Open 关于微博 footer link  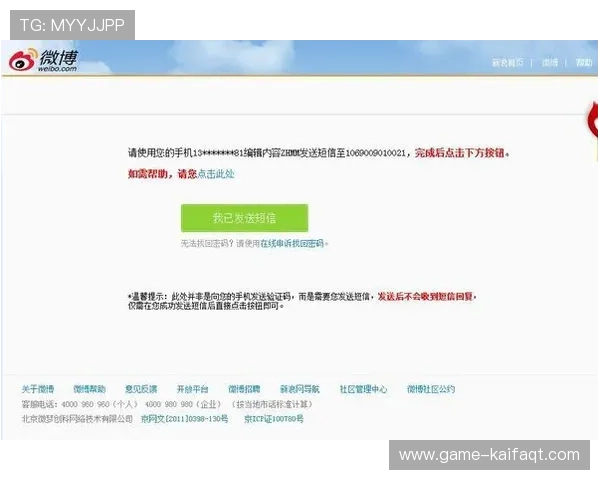point(38,389)
